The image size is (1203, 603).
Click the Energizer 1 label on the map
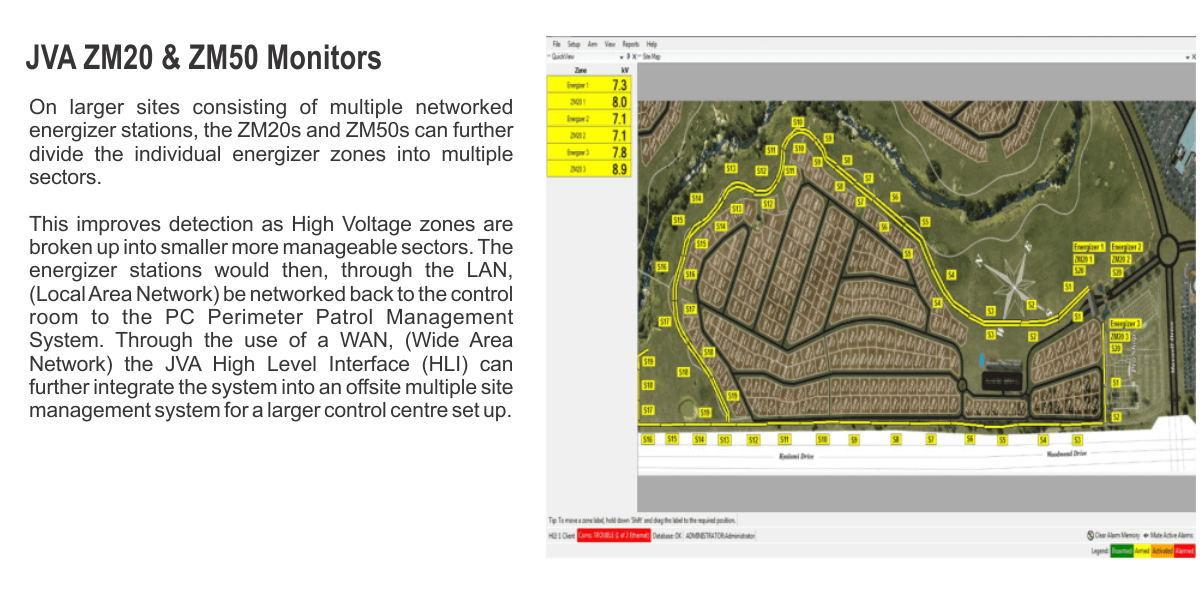(x=1088, y=247)
